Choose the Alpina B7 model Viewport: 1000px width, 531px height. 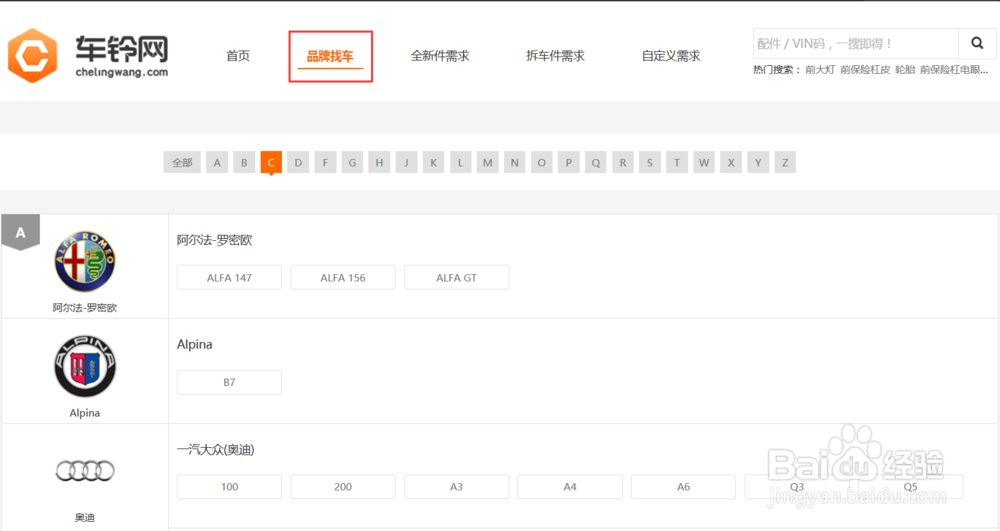tap(229, 382)
